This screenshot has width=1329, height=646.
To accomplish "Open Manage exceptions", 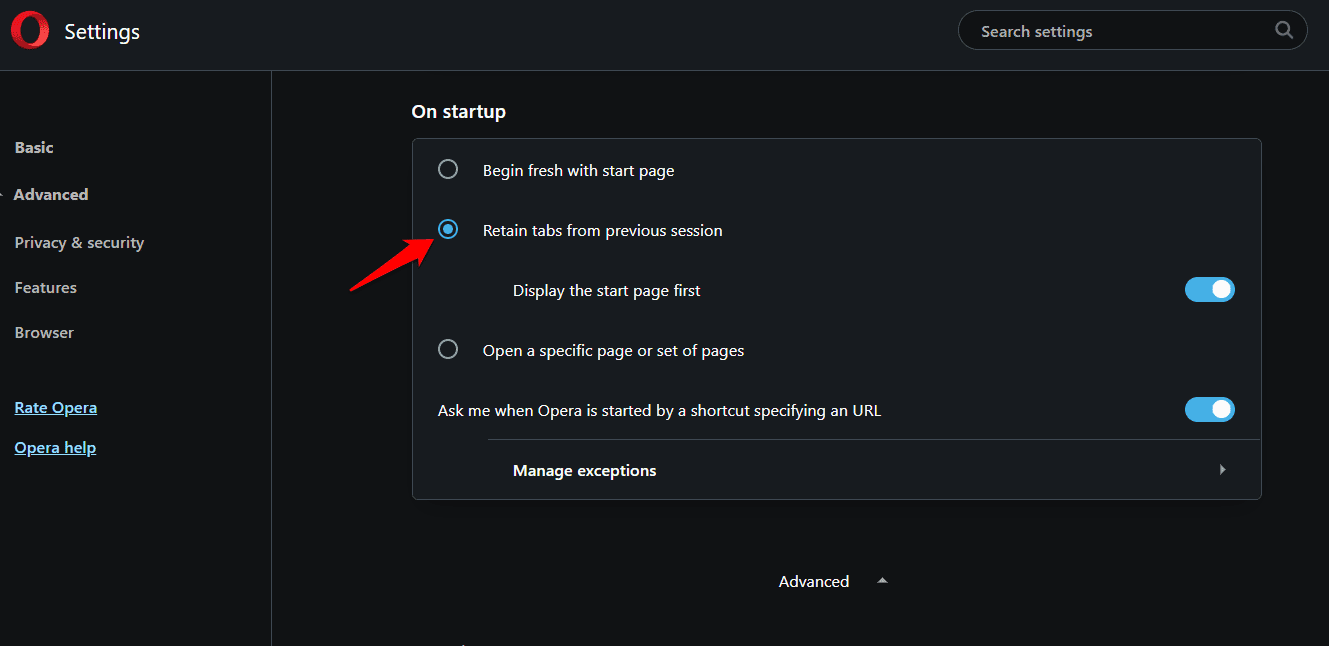I will coord(584,470).
